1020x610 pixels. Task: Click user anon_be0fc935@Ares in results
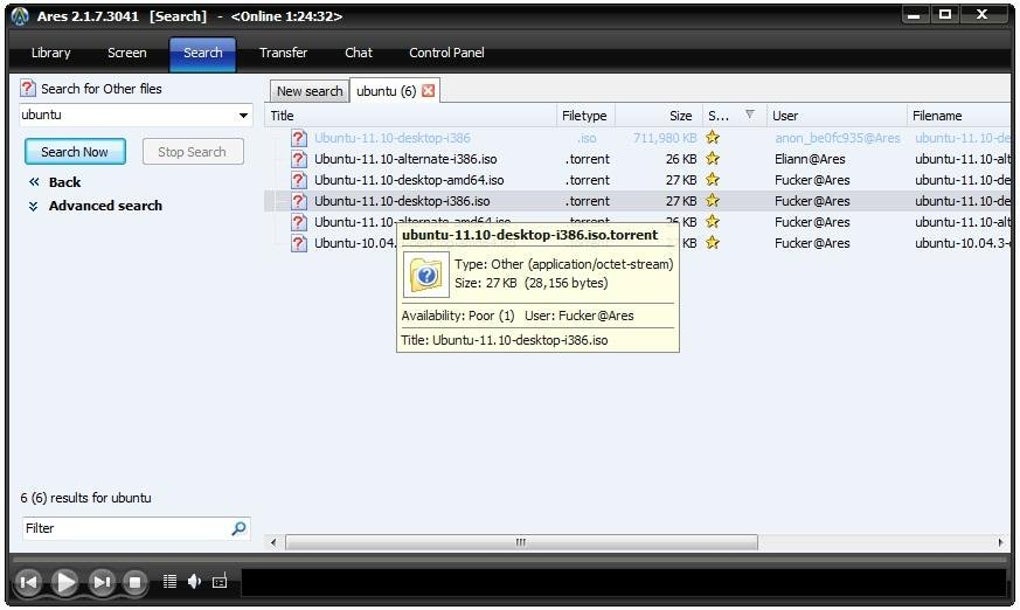click(x=837, y=138)
